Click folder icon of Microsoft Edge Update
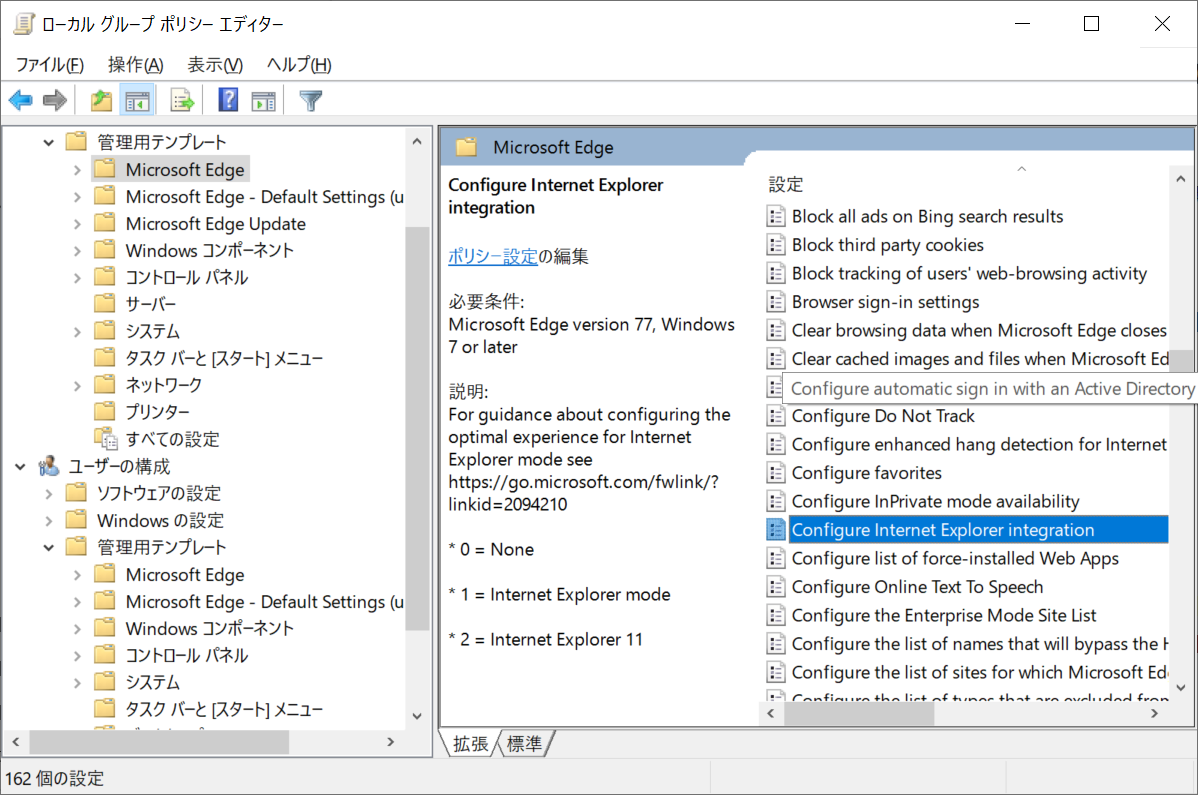 pos(105,223)
